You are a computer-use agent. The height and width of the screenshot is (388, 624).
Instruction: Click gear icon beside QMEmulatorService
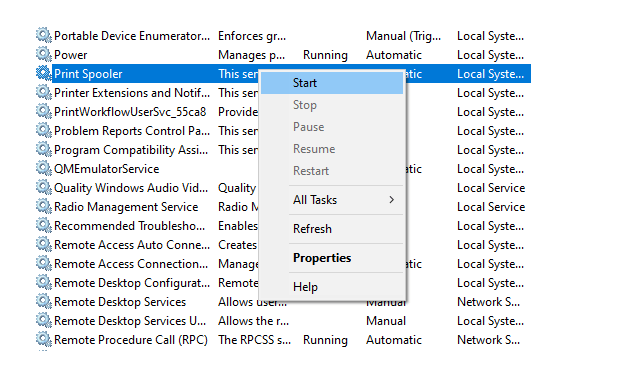[x=44, y=168]
